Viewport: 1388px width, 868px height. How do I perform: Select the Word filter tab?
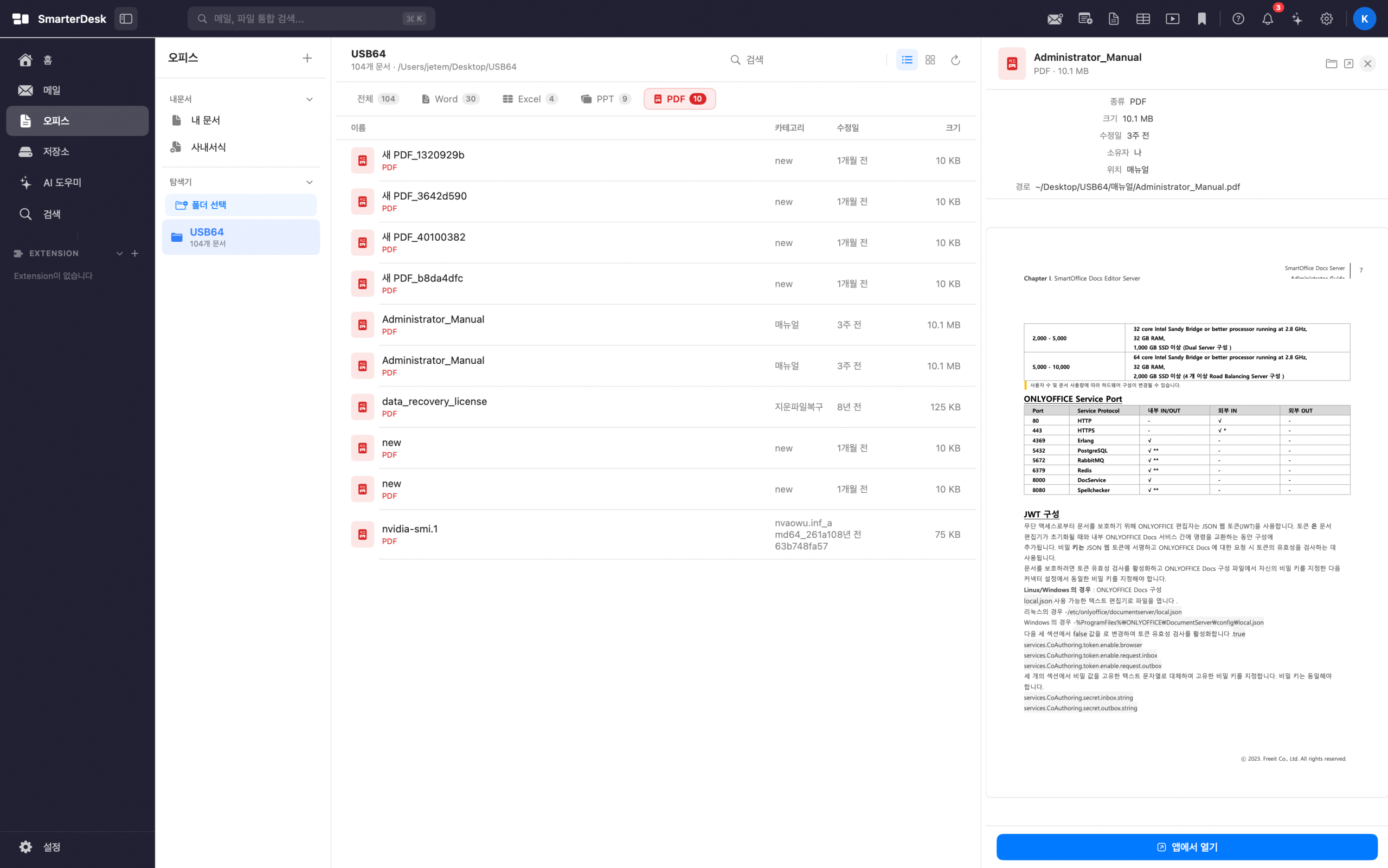(451, 99)
